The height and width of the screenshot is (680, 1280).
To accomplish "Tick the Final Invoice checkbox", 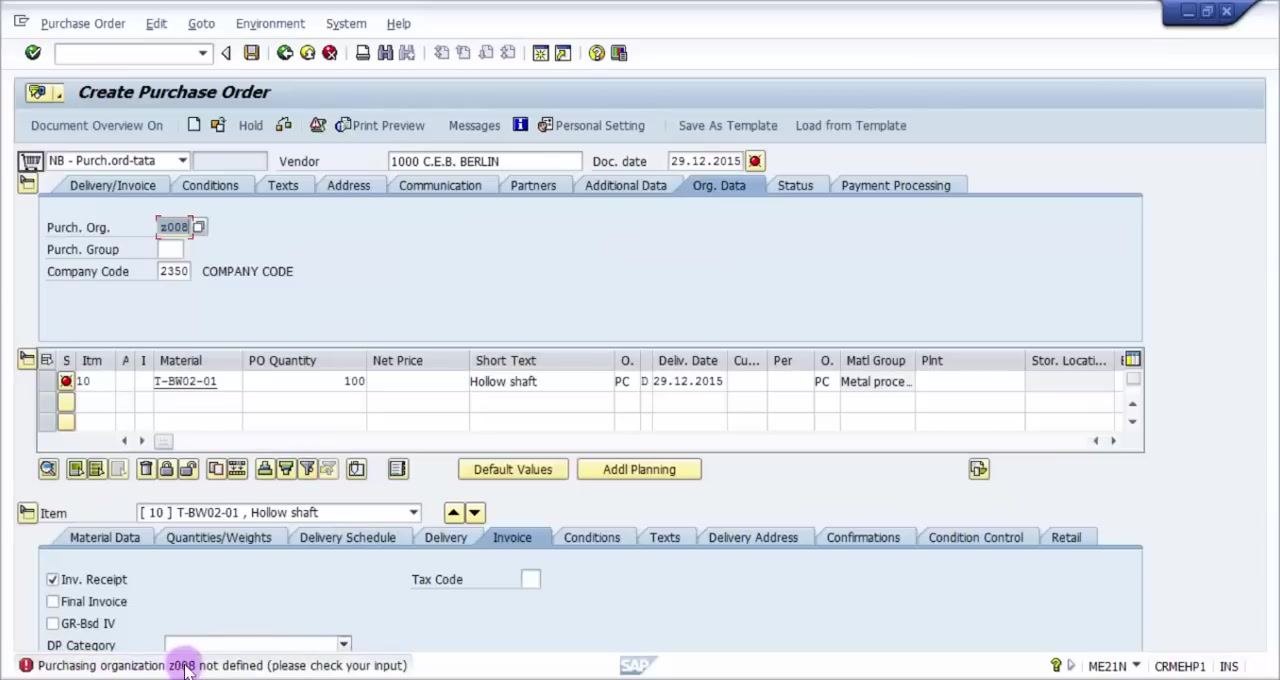I will coord(53,601).
